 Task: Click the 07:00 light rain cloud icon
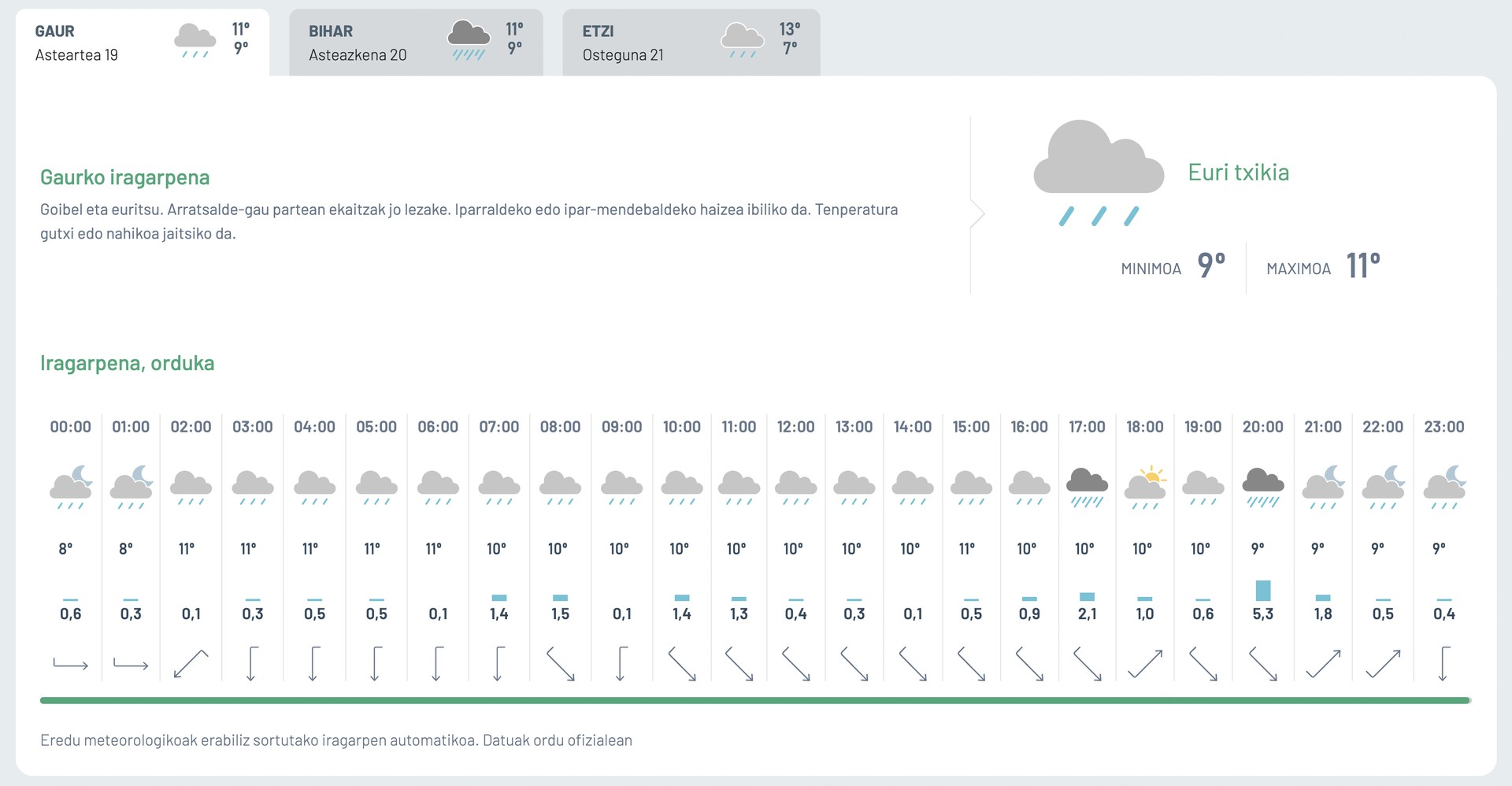pos(499,488)
